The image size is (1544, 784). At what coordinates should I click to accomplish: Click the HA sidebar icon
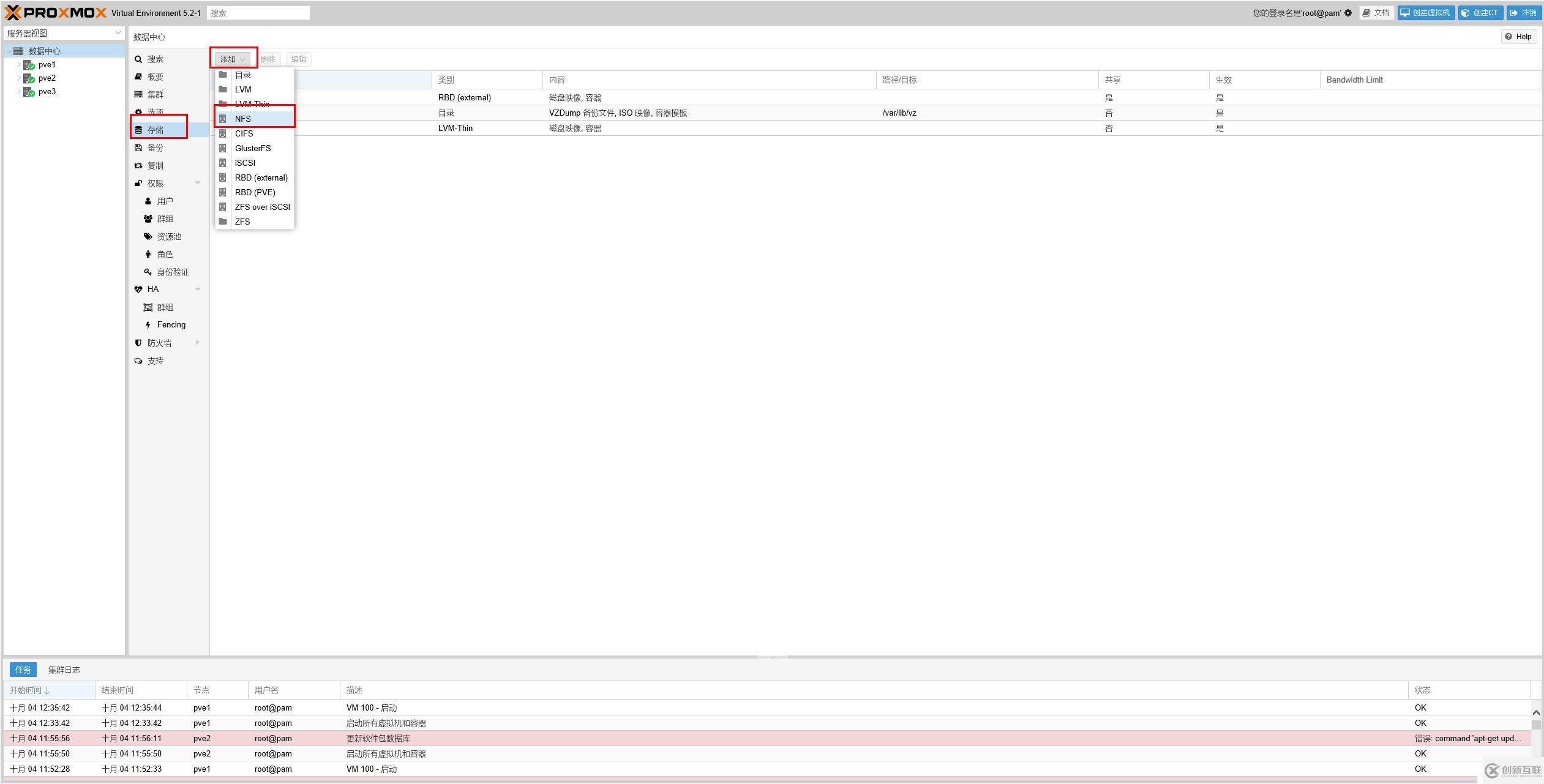[x=140, y=289]
